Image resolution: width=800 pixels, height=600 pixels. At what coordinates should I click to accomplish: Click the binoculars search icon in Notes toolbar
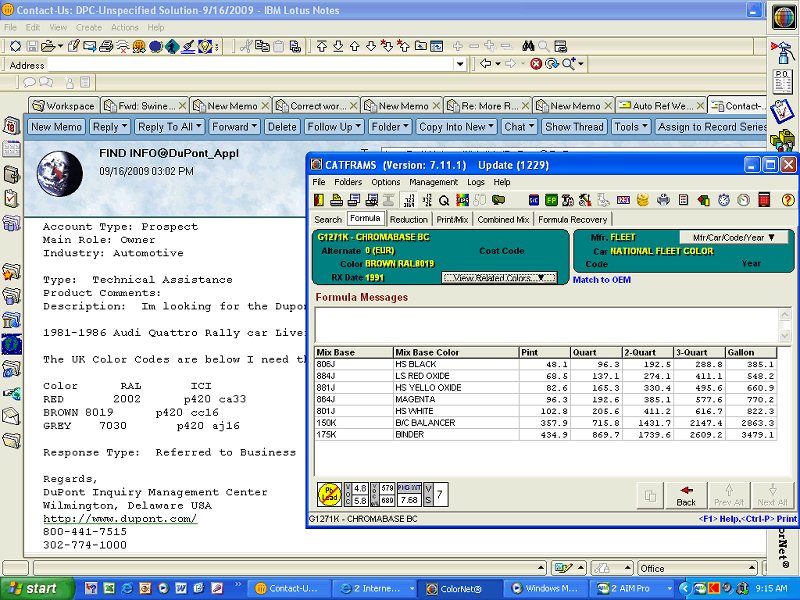point(527,46)
